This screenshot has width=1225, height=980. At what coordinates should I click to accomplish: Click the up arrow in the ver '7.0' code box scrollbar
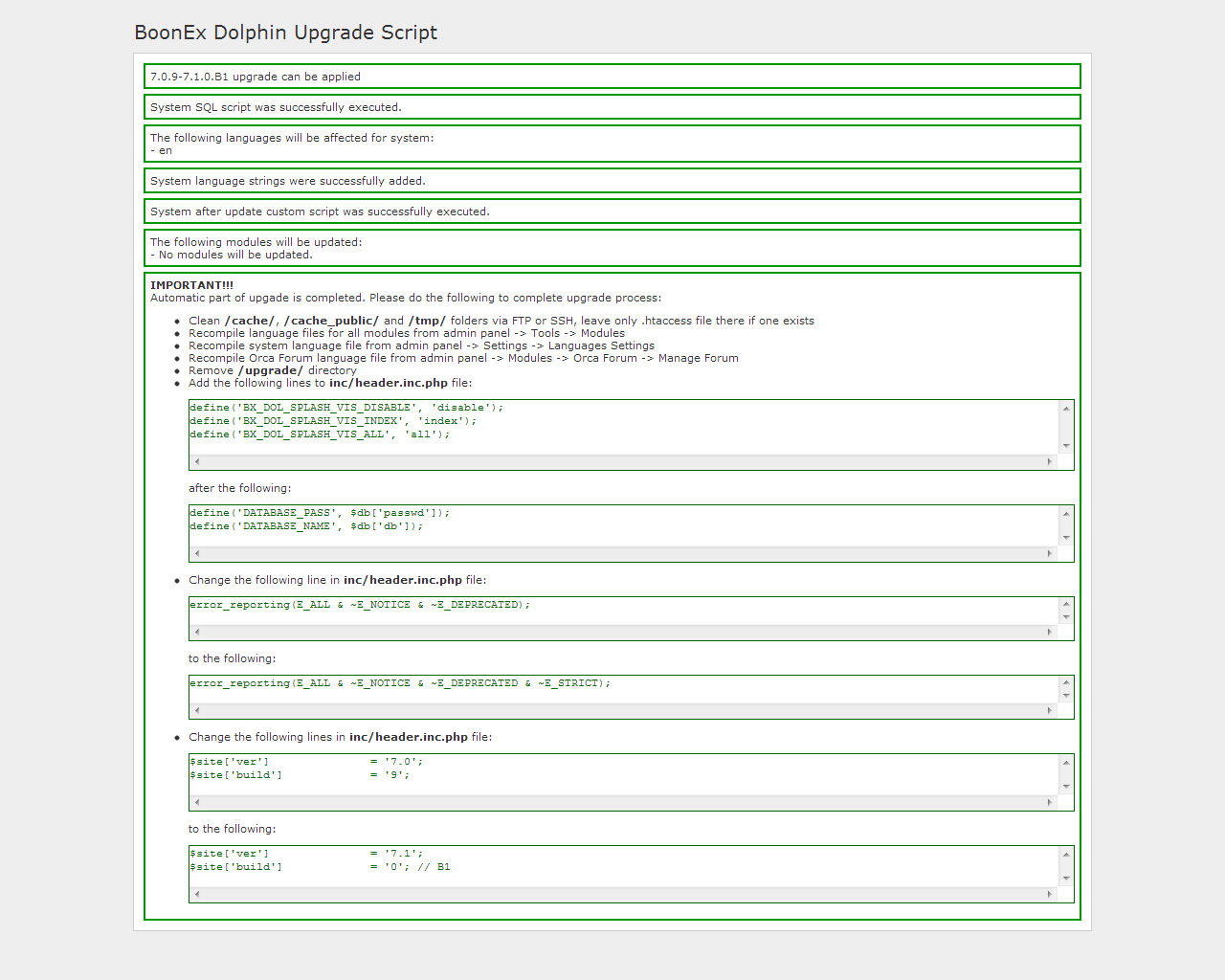click(1066, 763)
